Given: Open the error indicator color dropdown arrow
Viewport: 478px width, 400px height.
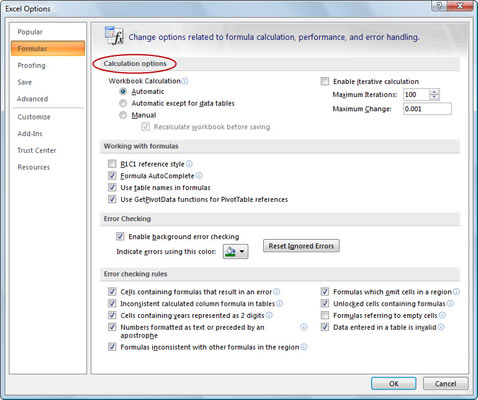Looking at the screenshot, I should 242,251.
